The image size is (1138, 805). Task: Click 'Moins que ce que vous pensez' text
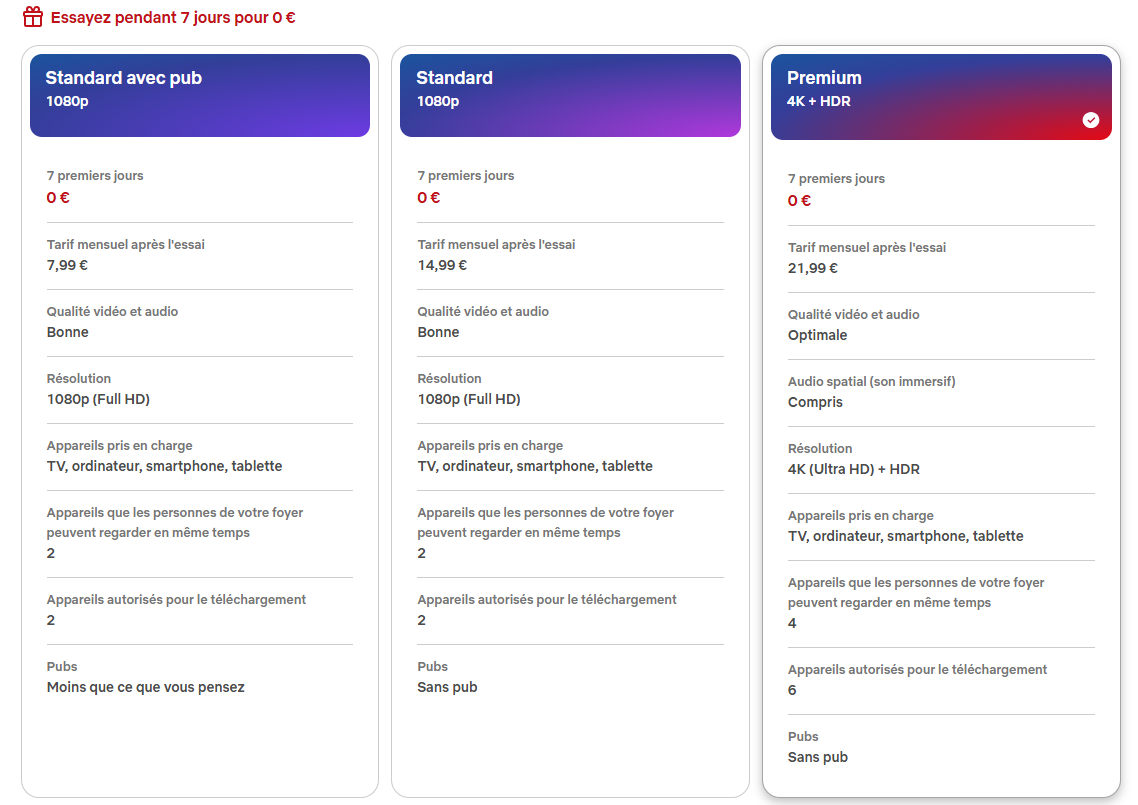pos(146,687)
